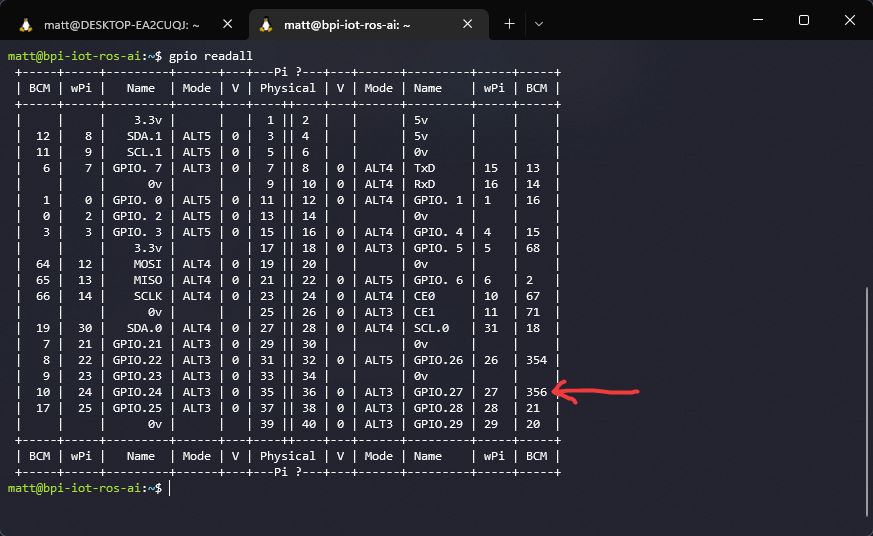Click the ALT5 mode of GPIO.26
Screen dimensions: 873x536
click(379, 360)
